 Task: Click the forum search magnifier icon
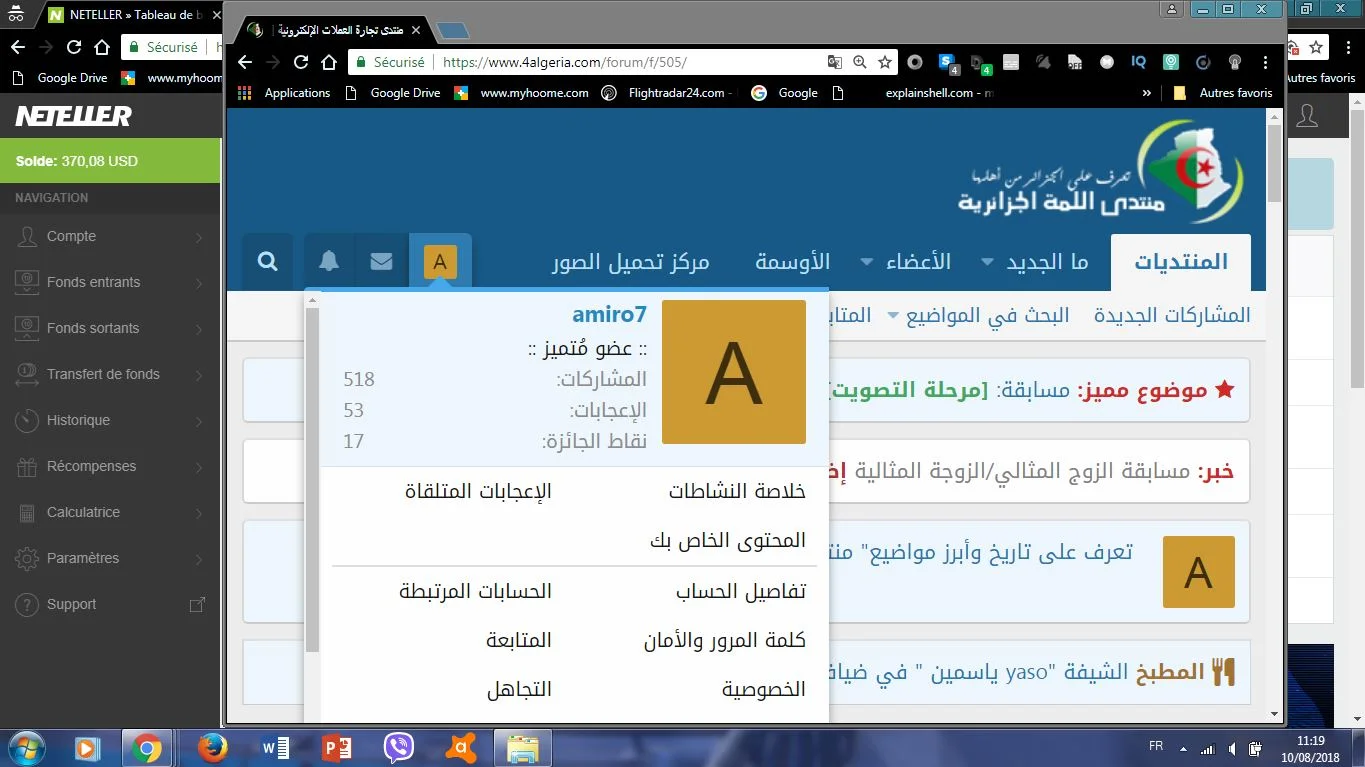tap(267, 262)
